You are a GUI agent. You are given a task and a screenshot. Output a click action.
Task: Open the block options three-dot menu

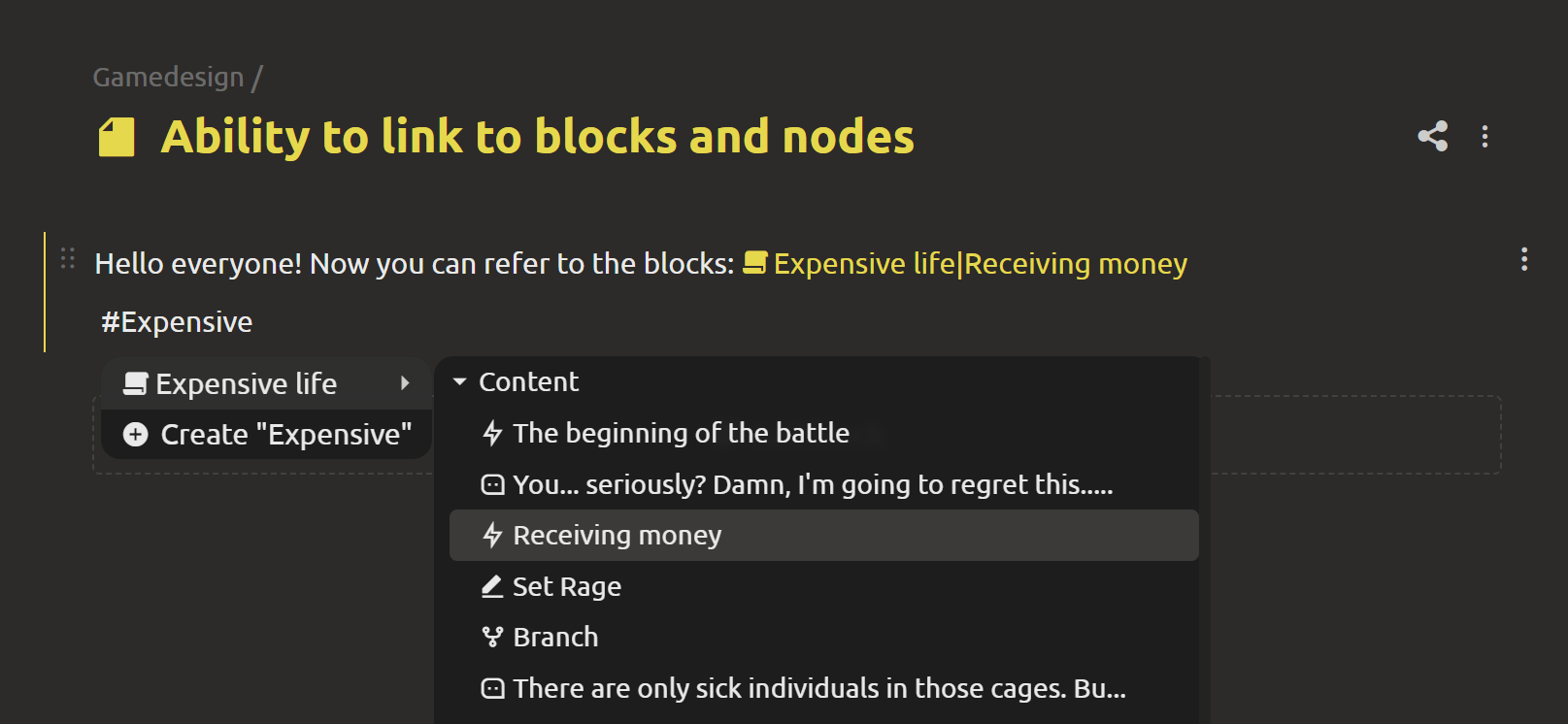tap(1523, 259)
